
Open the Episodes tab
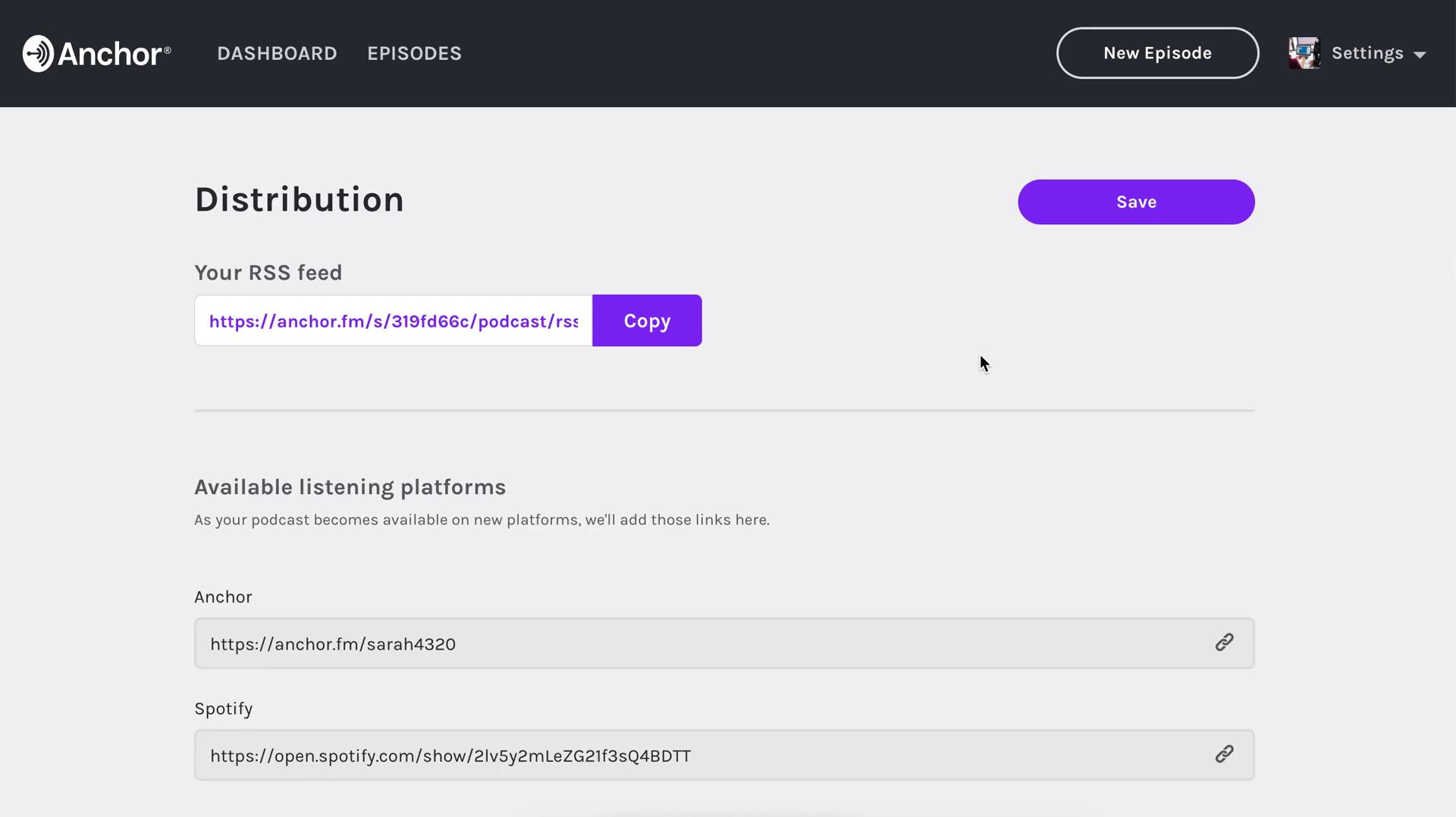tap(414, 53)
